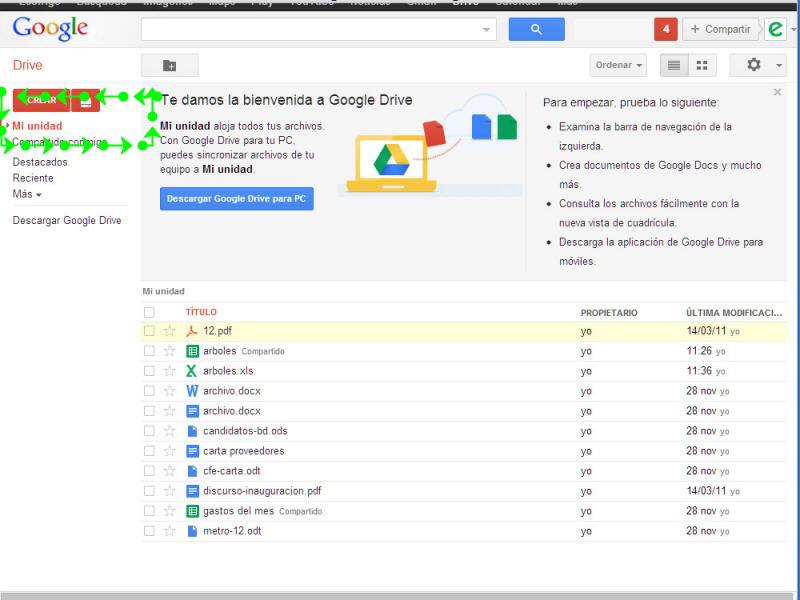The image size is (800, 600).
Task: Click the Excel icon of arboles.xls
Action: click(192, 371)
